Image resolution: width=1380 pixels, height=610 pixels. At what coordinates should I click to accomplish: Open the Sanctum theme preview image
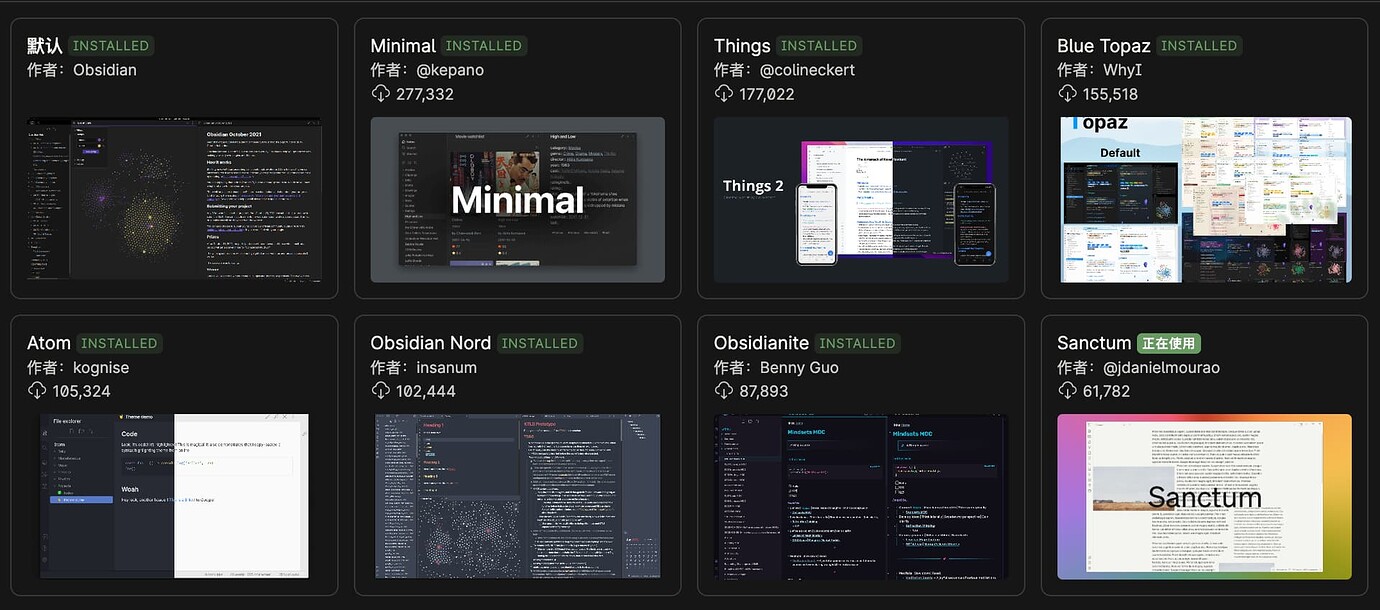point(1204,496)
